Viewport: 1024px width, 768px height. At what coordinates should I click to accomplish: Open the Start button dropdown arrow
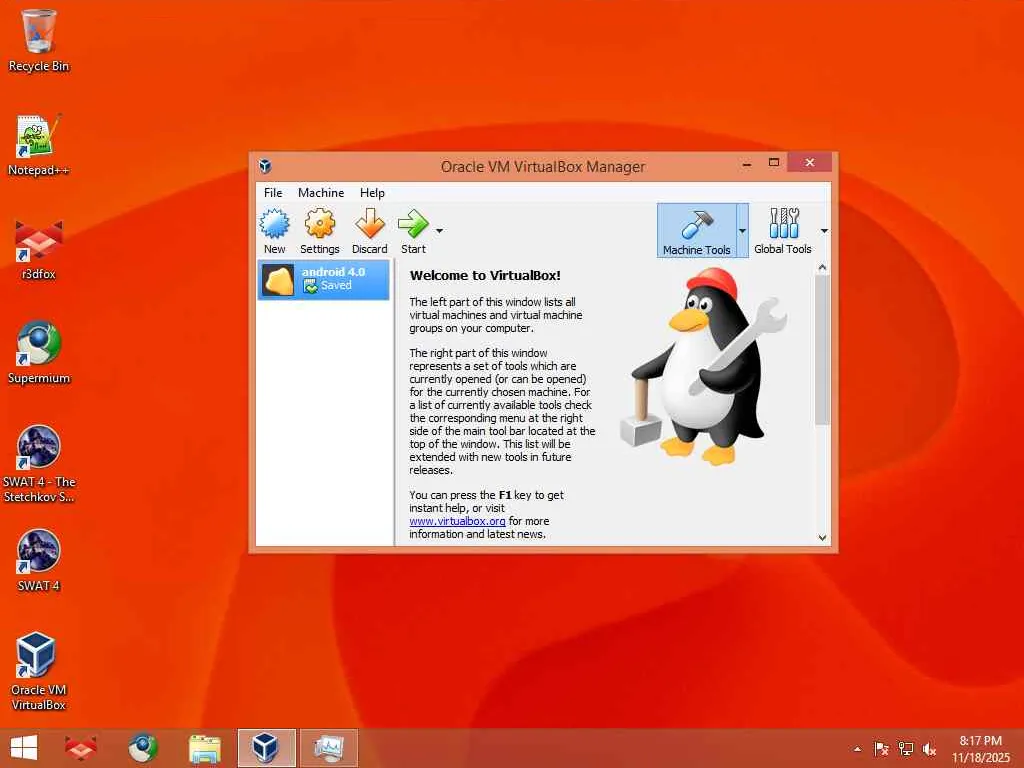pyautogui.click(x=440, y=231)
